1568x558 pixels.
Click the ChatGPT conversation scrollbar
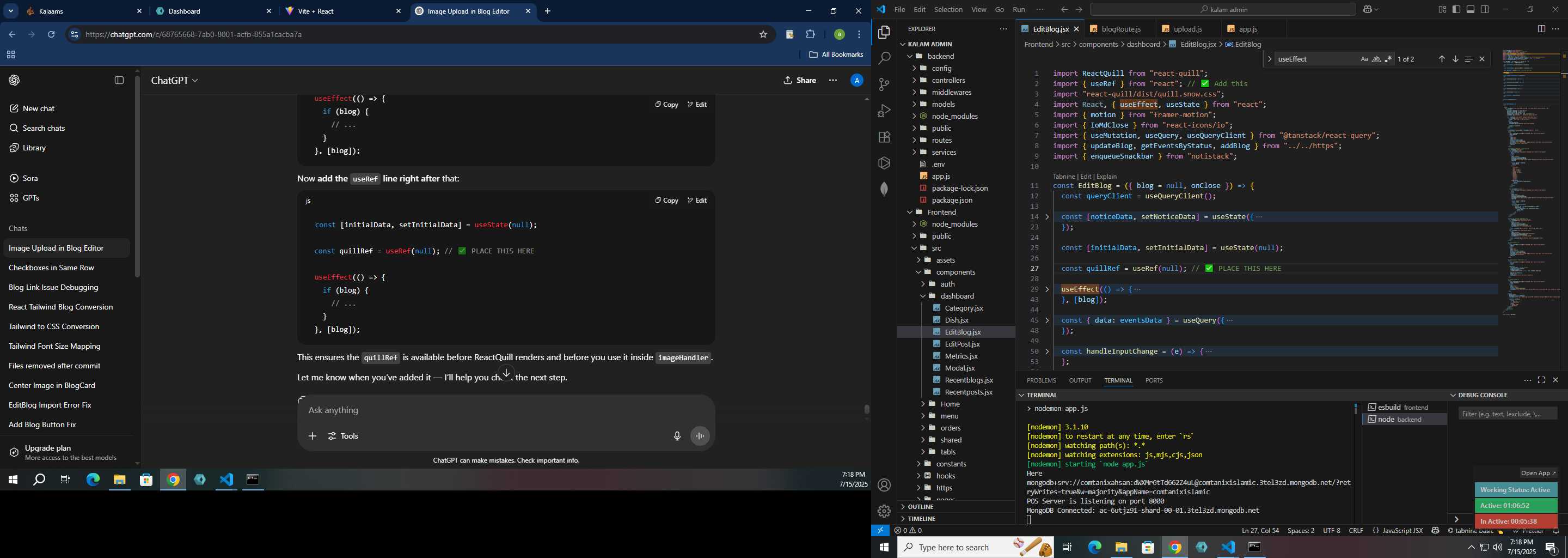(x=867, y=409)
